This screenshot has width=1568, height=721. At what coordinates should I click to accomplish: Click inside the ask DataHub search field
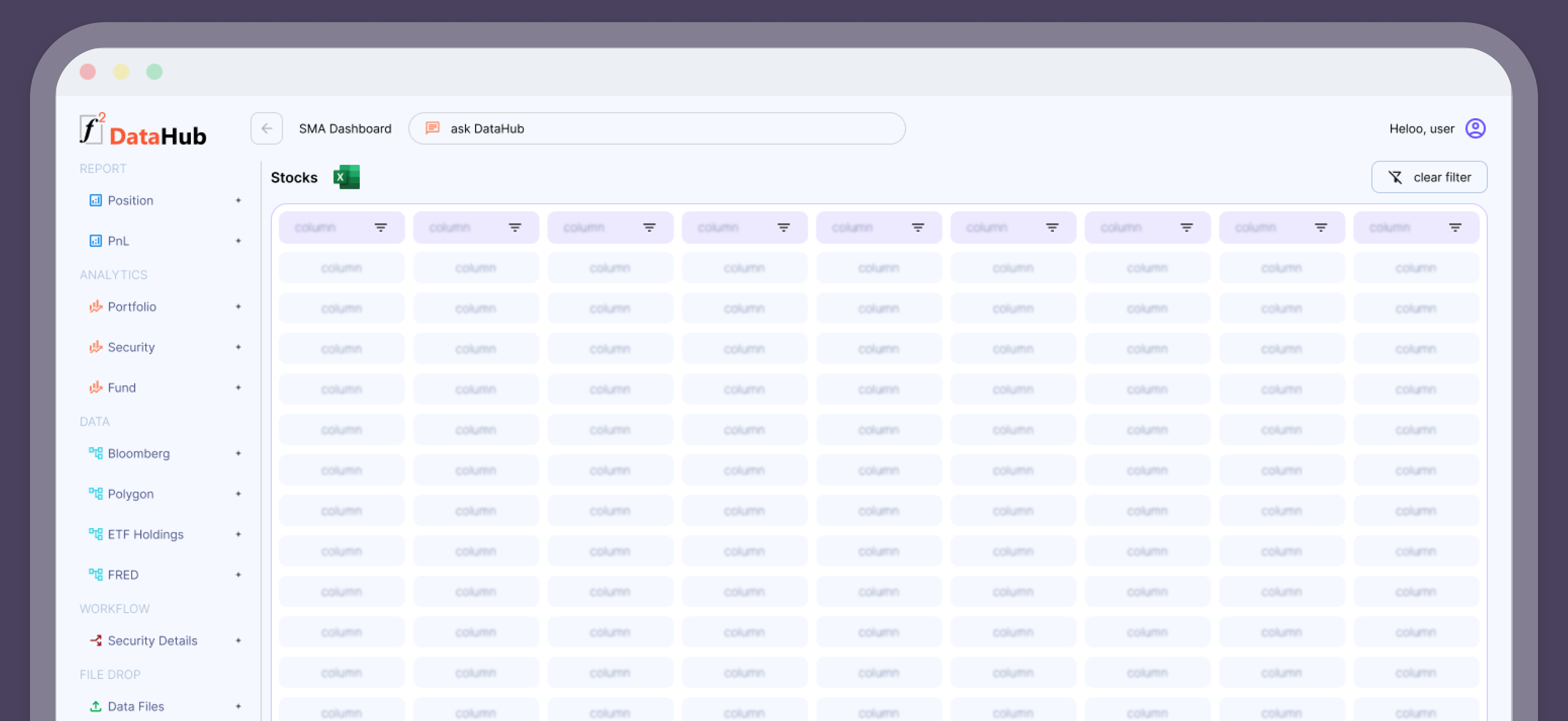click(x=669, y=128)
